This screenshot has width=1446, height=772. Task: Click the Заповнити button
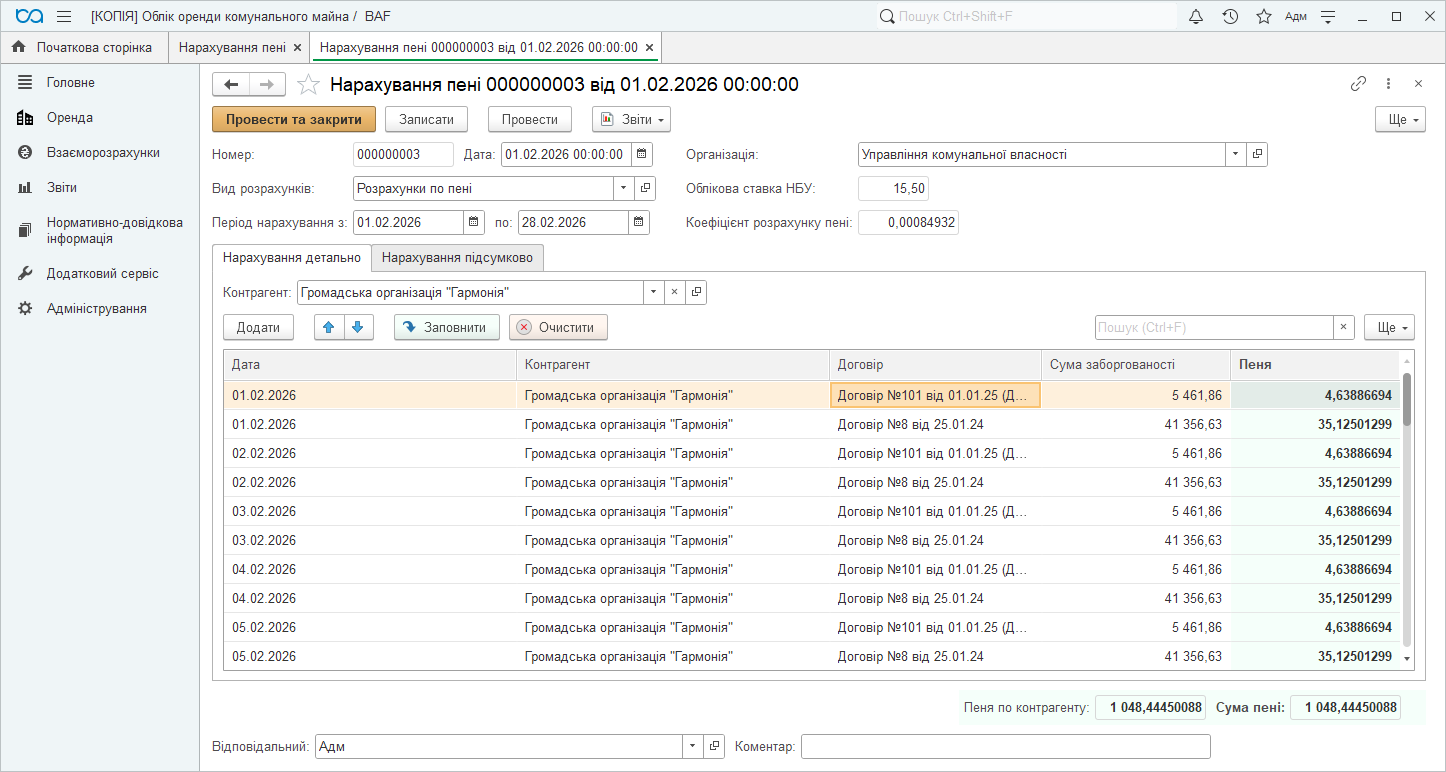[x=446, y=327]
